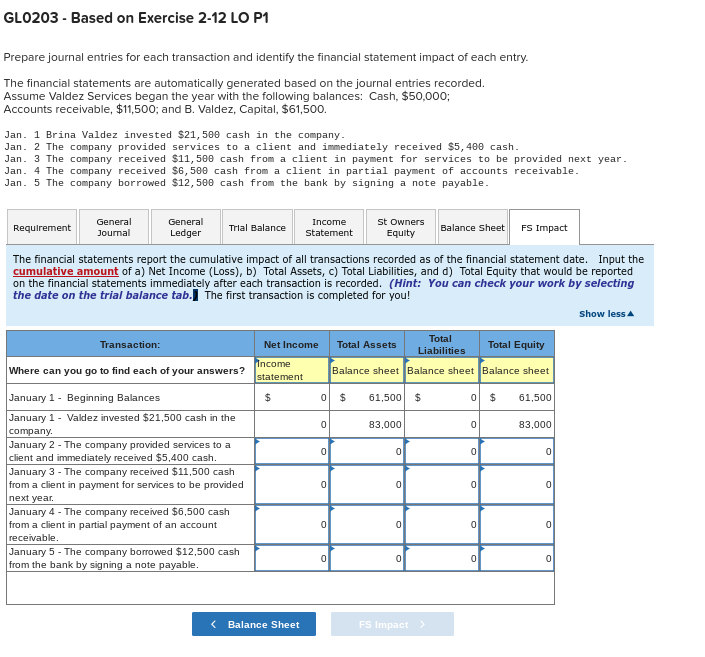Open the Total Equity source dropdown
Image resolution: width=705 pixels, height=657 pixels.
pyautogui.click(x=517, y=370)
